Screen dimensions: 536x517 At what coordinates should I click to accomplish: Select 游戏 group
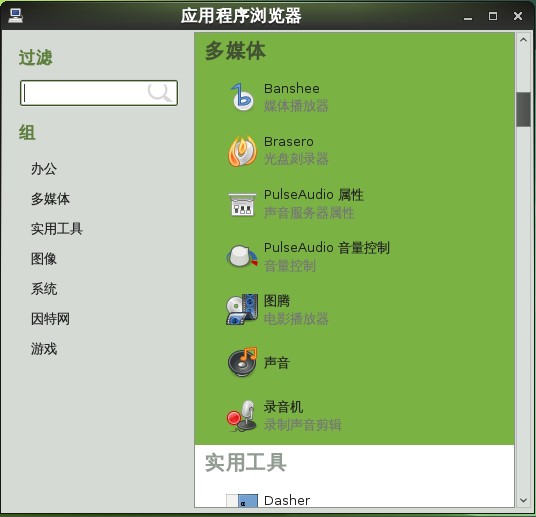tap(44, 349)
